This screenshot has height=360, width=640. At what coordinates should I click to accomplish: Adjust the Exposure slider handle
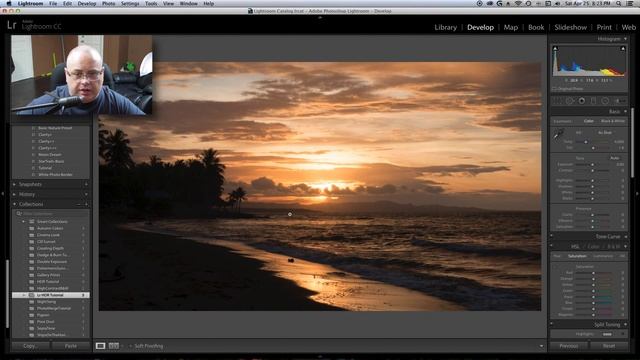coord(593,164)
